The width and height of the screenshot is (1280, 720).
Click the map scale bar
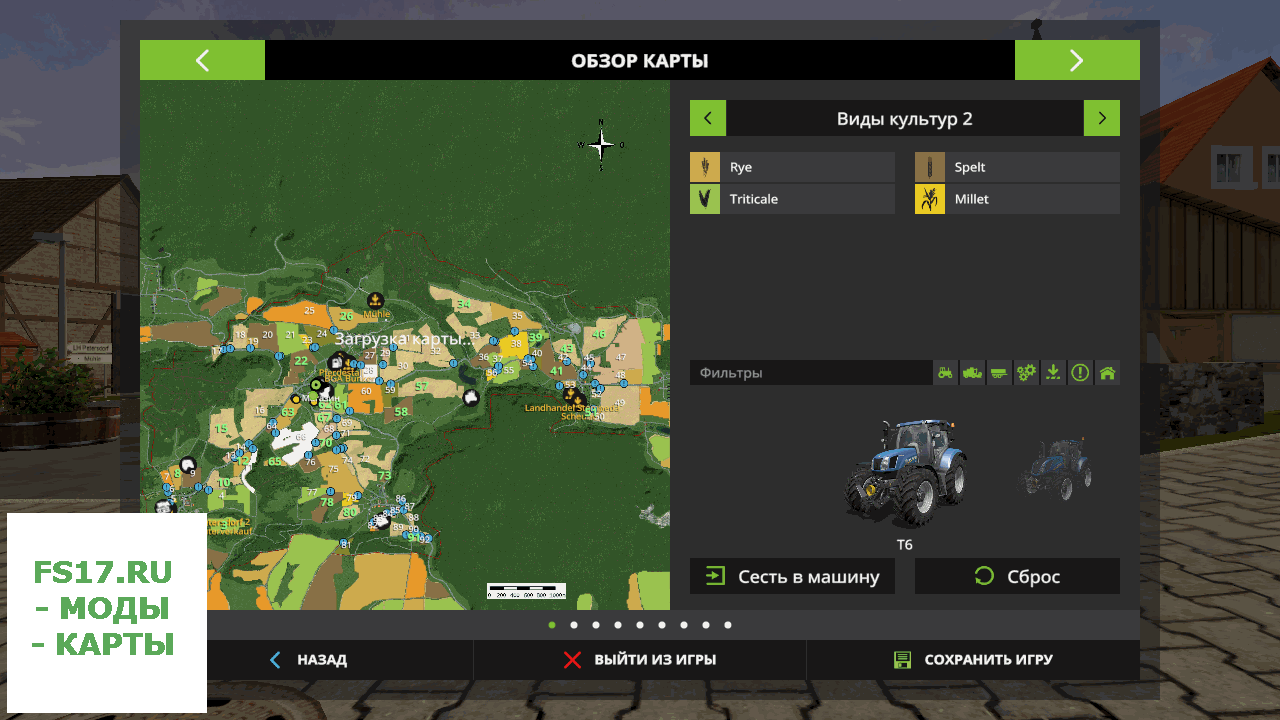coord(526,590)
